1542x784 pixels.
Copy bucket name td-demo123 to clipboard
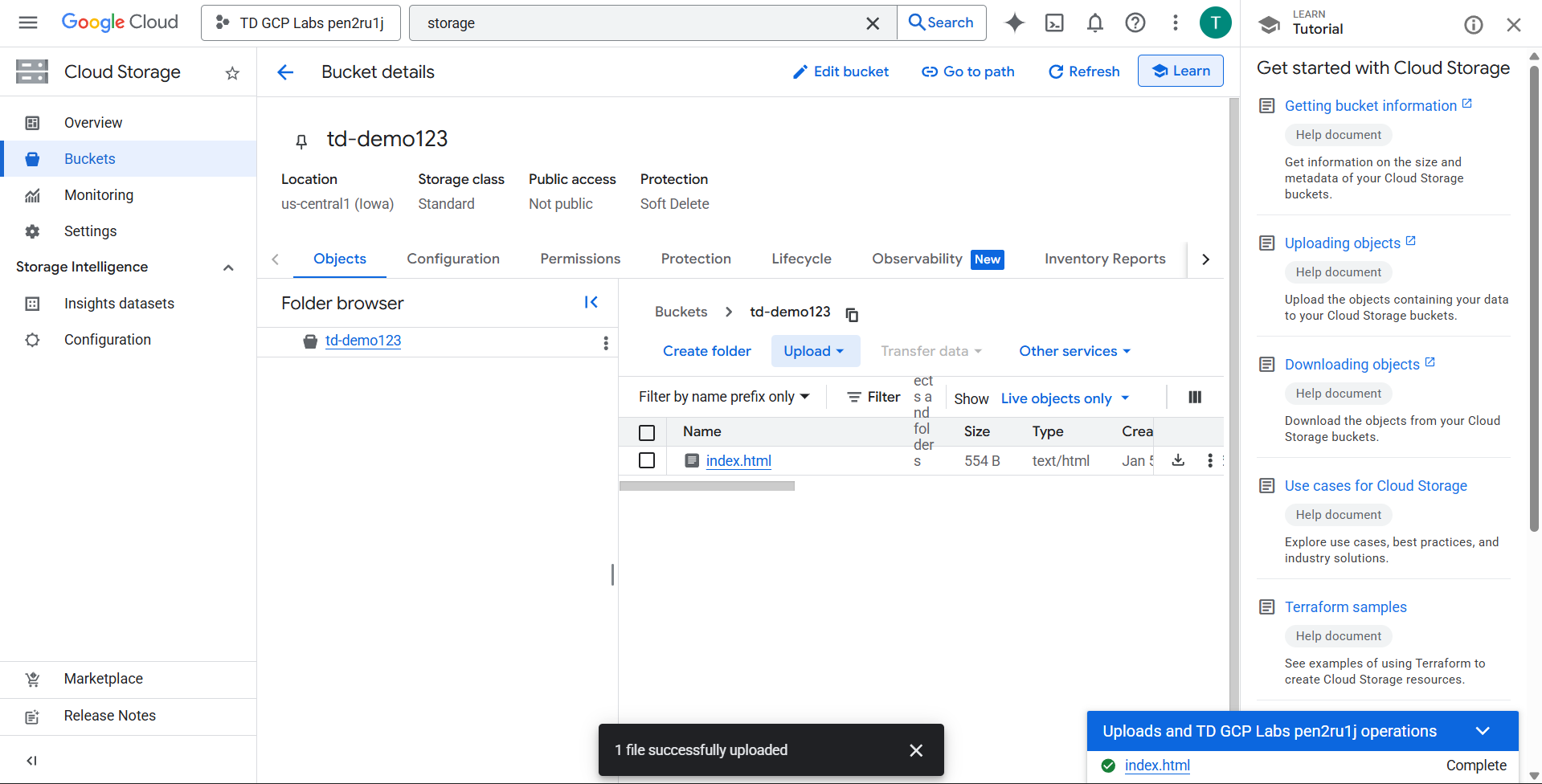click(x=852, y=314)
